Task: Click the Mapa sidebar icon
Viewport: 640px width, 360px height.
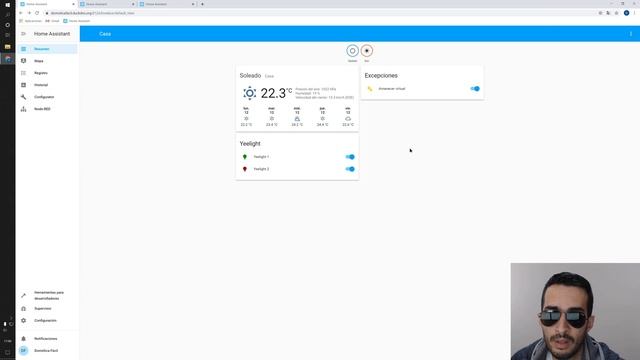Action: pyautogui.click(x=23, y=61)
